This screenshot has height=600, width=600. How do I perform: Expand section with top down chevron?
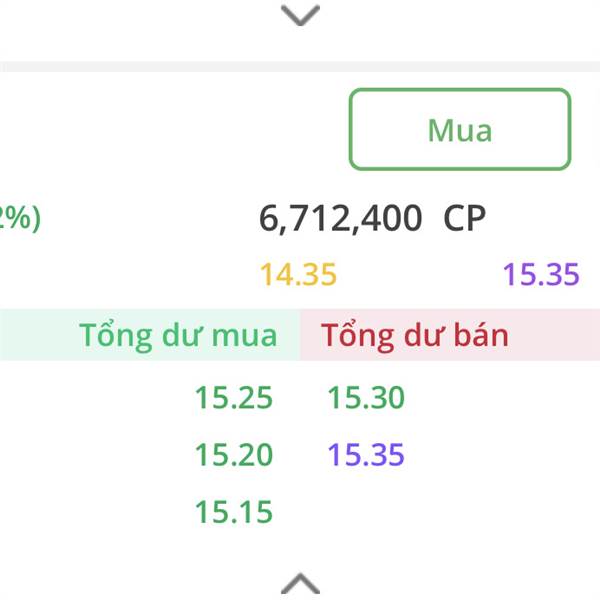tap(300, 15)
